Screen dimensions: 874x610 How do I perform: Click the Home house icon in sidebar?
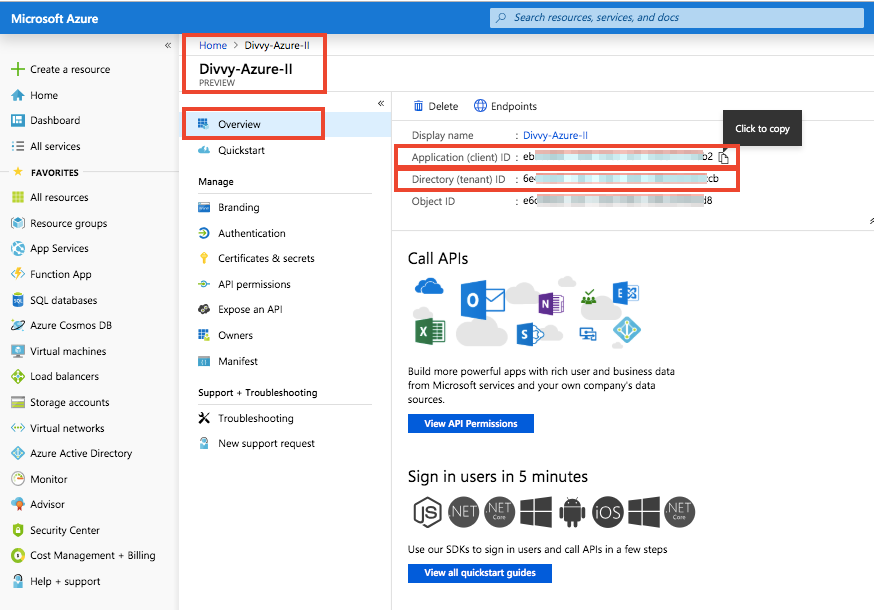(18, 95)
